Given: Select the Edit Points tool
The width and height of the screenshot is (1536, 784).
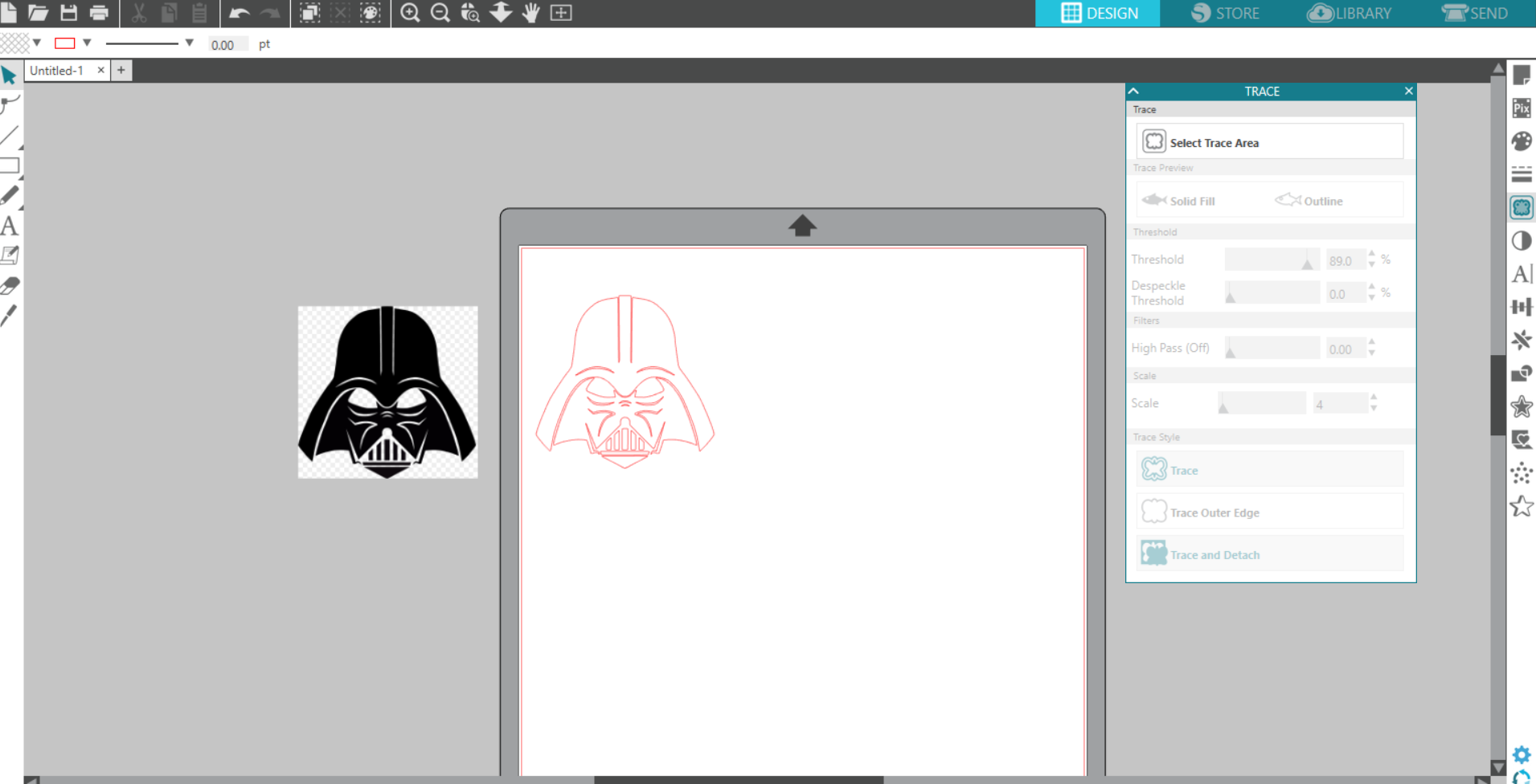Looking at the screenshot, I should (10, 104).
